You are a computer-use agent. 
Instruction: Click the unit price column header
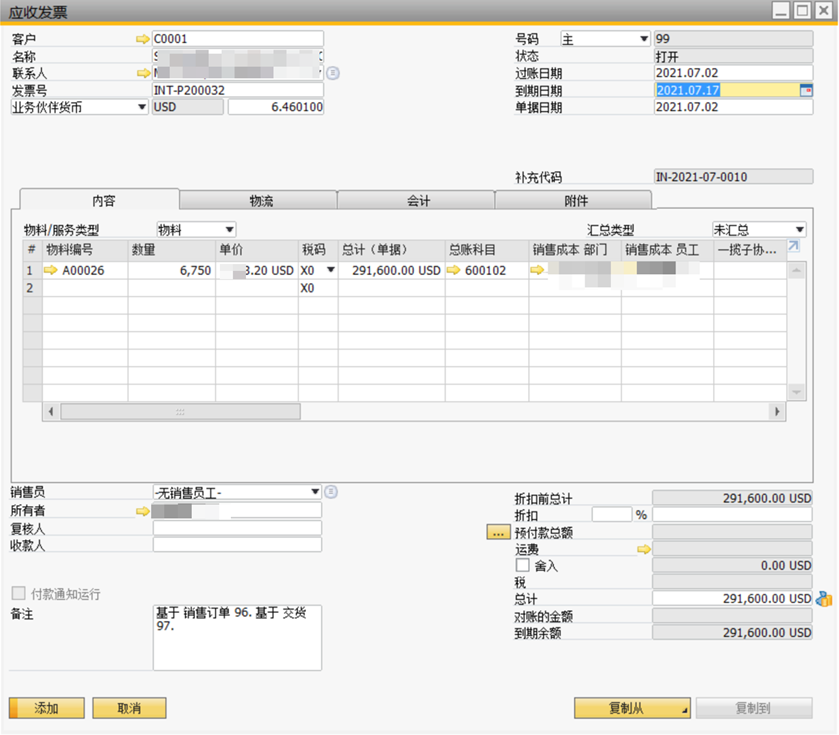coord(257,250)
